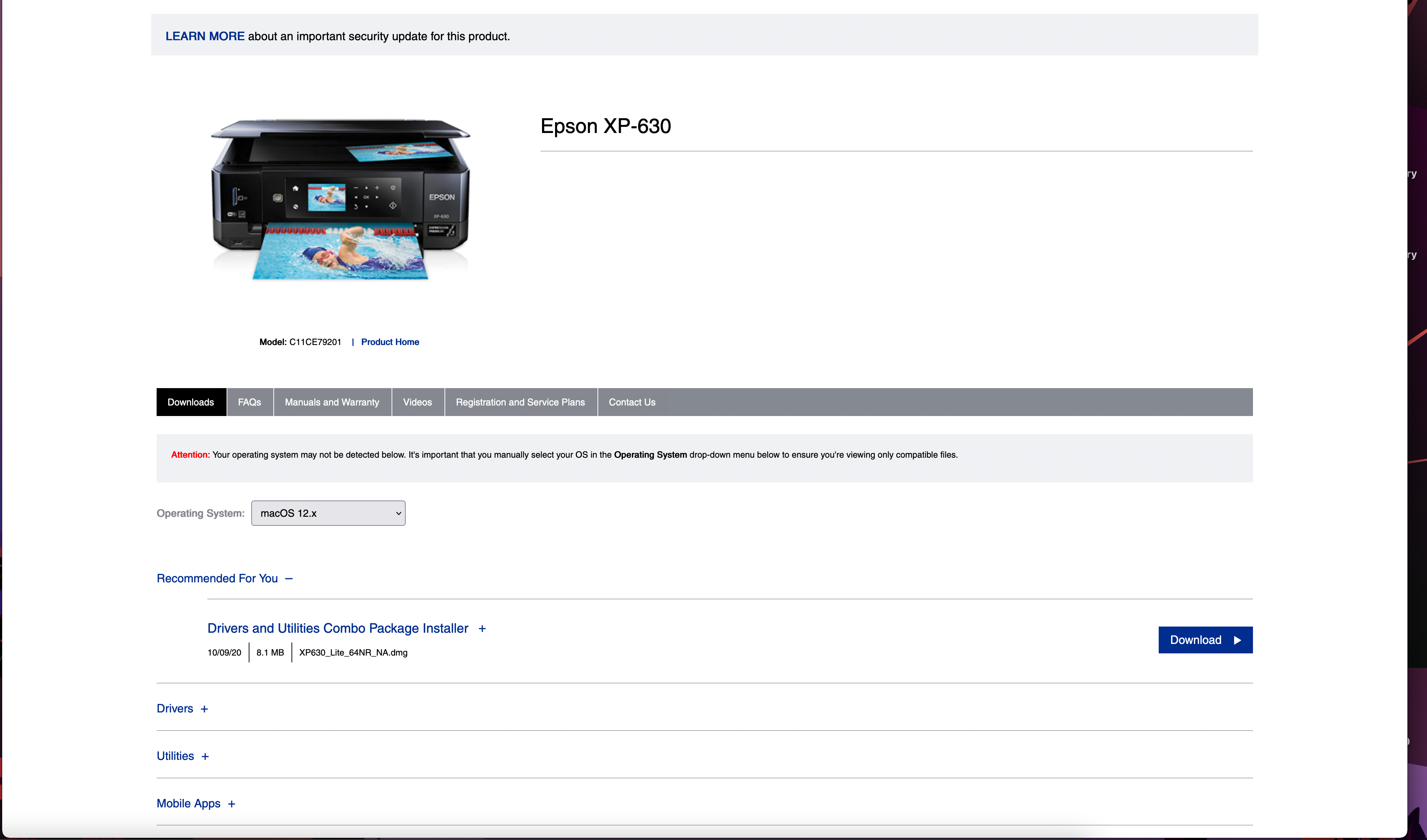1427x840 pixels.
Task: Open the Product Home link
Action: click(x=390, y=342)
